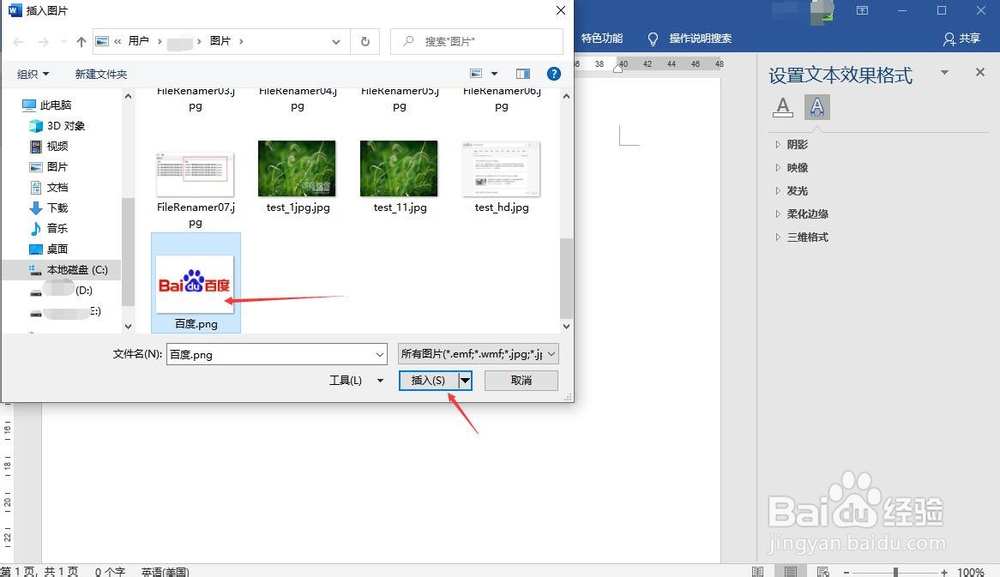Select 3D Objects (3D 对象) folder
This screenshot has width=1000, height=577.
click(x=57, y=126)
